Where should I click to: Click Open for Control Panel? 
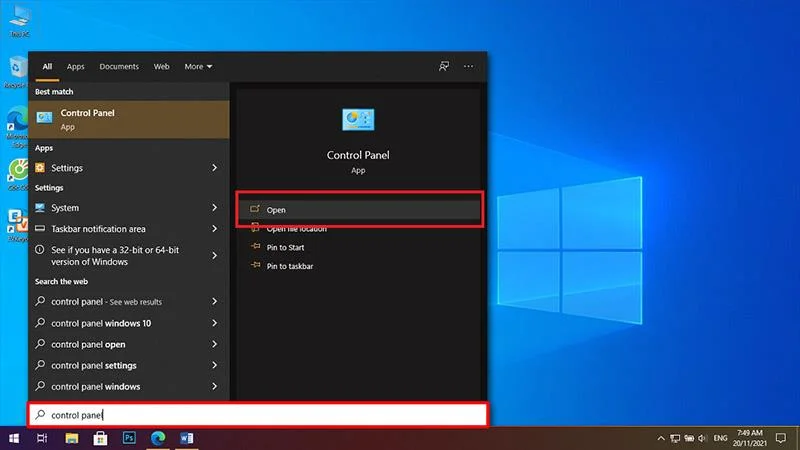pyautogui.click(x=359, y=210)
